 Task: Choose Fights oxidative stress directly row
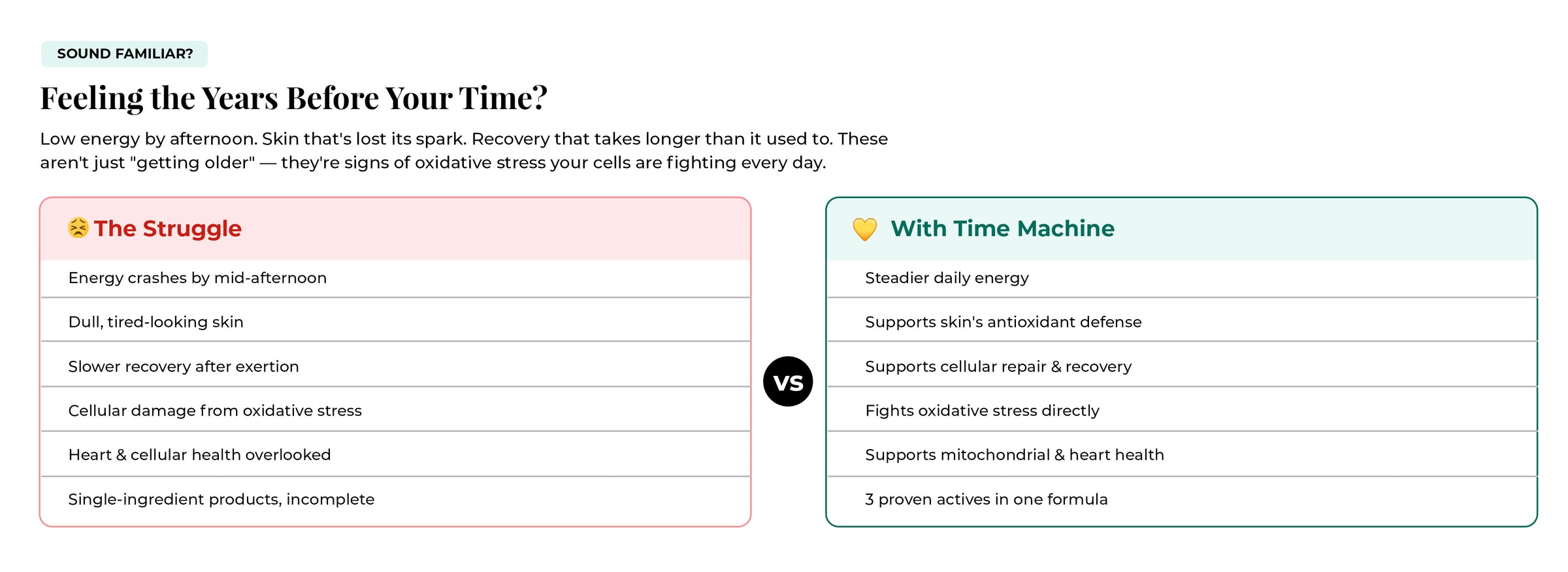point(1182,411)
